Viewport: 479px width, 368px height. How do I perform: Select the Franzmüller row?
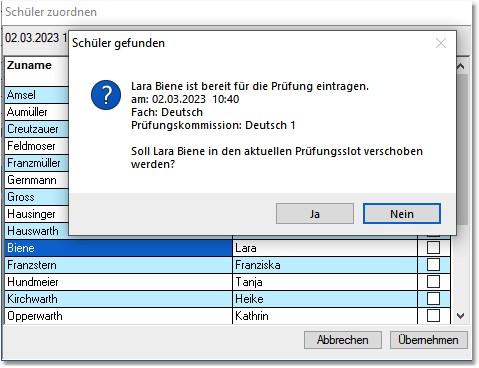click(x=37, y=163)
